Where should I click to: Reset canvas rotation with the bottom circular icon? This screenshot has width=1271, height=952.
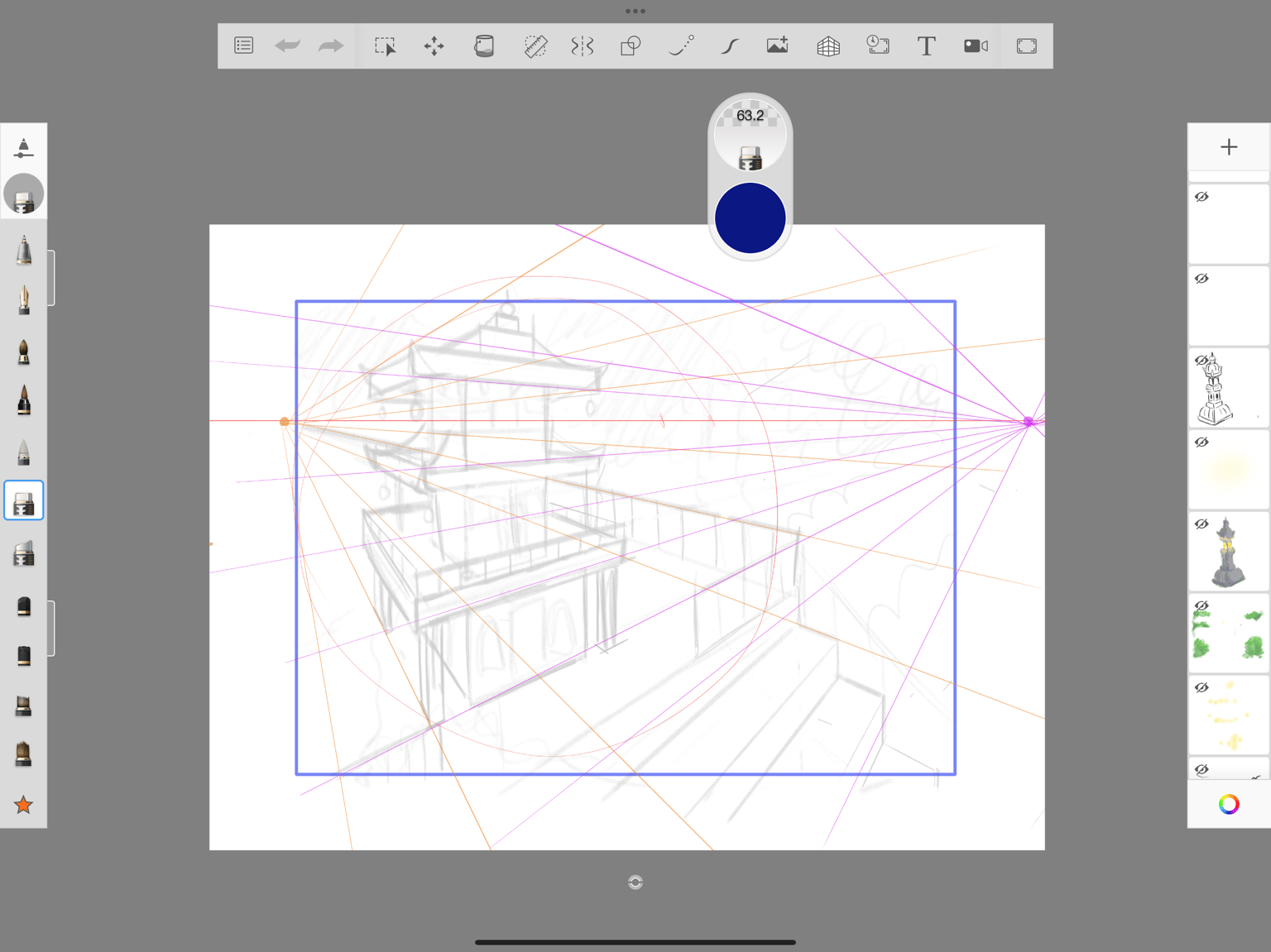635,883
